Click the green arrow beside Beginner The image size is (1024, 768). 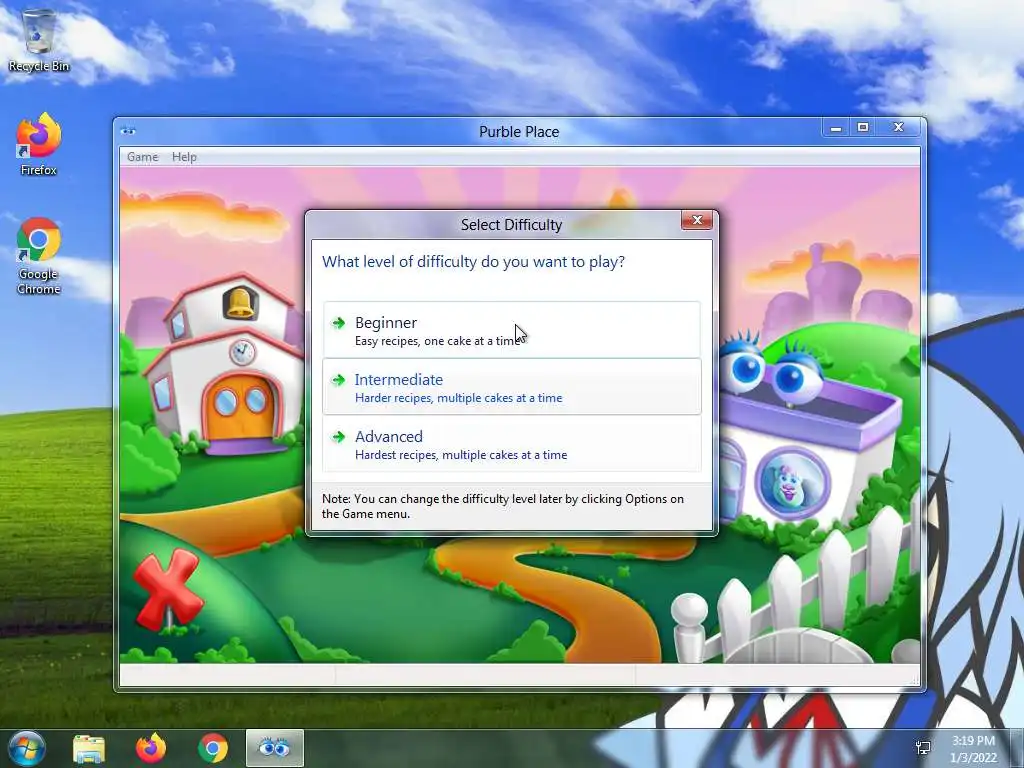point(338,323)
